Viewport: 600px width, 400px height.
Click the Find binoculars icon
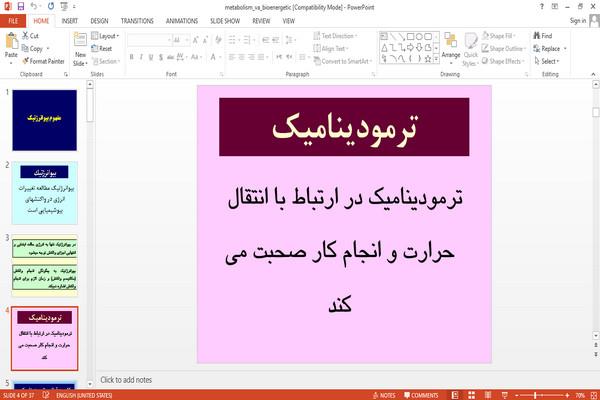click(x=537, y=36)
